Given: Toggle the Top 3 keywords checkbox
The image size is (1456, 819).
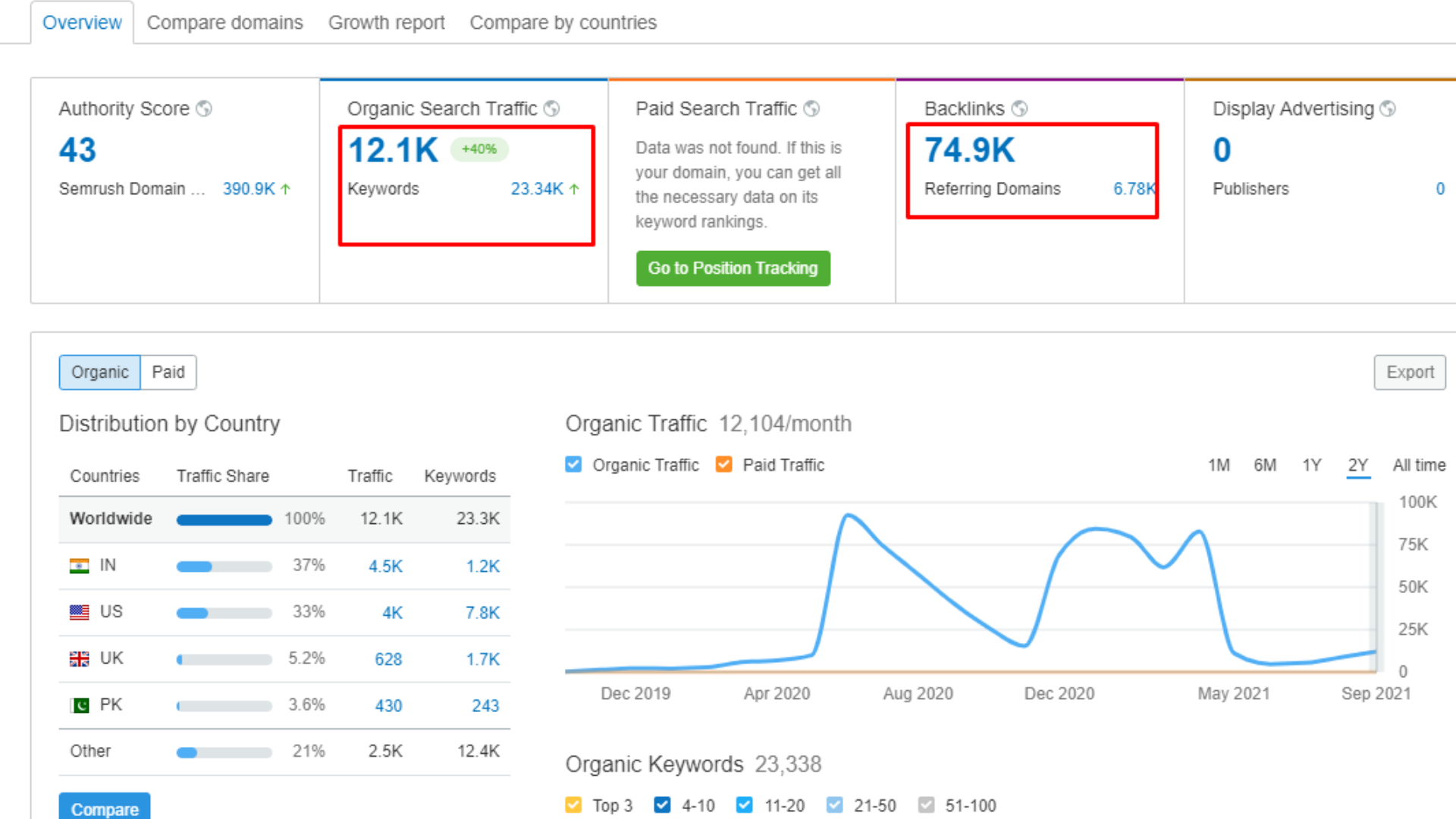Looking at the screenshot, I should click(574, 805).
